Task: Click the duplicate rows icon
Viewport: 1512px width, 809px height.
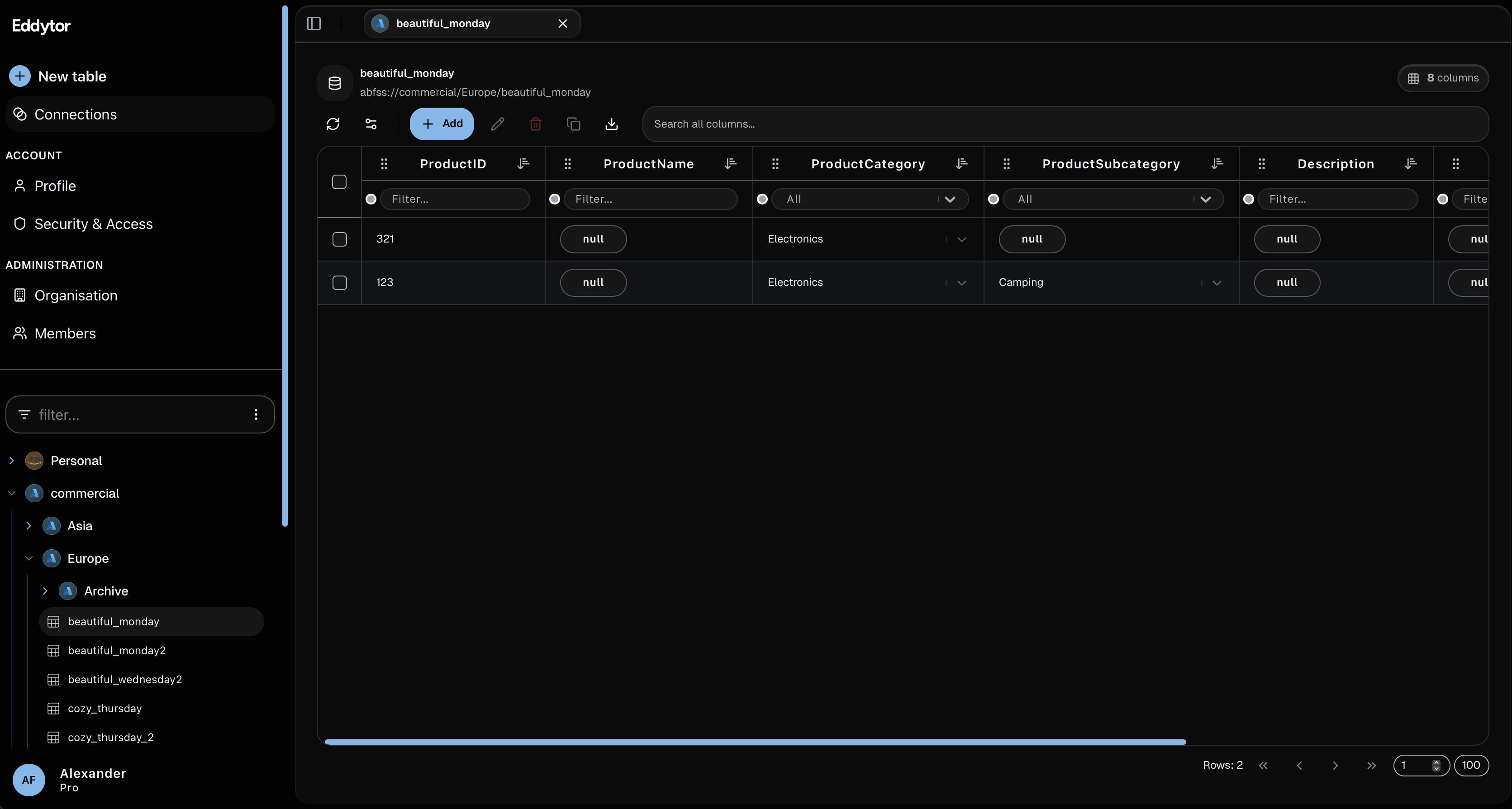Action: click(x=574, y=124)
